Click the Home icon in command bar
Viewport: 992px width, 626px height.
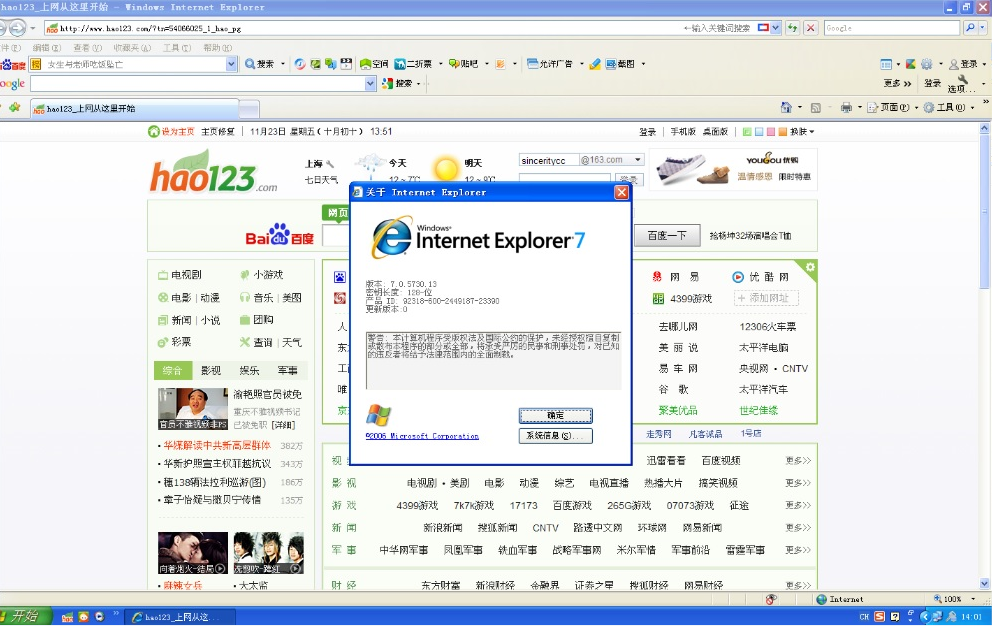pos(786,108)
